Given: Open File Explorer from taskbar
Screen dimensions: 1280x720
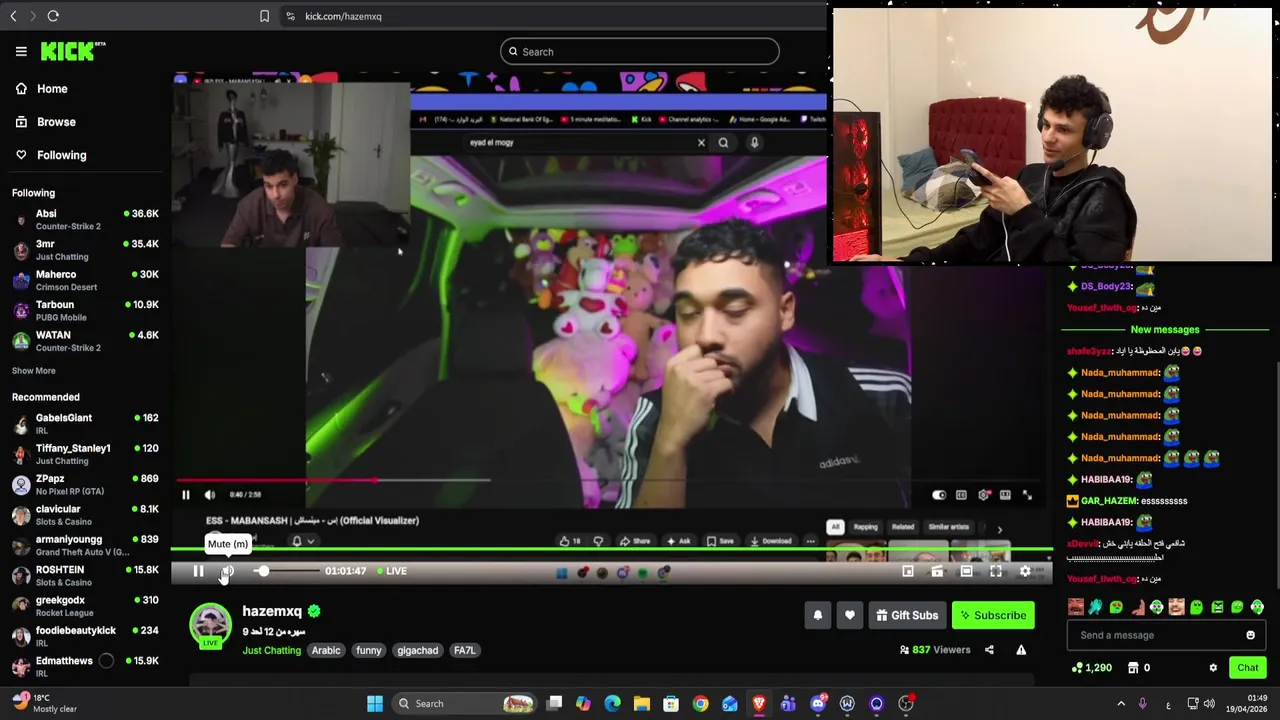Looking at the screenshot, I should 642,703.
